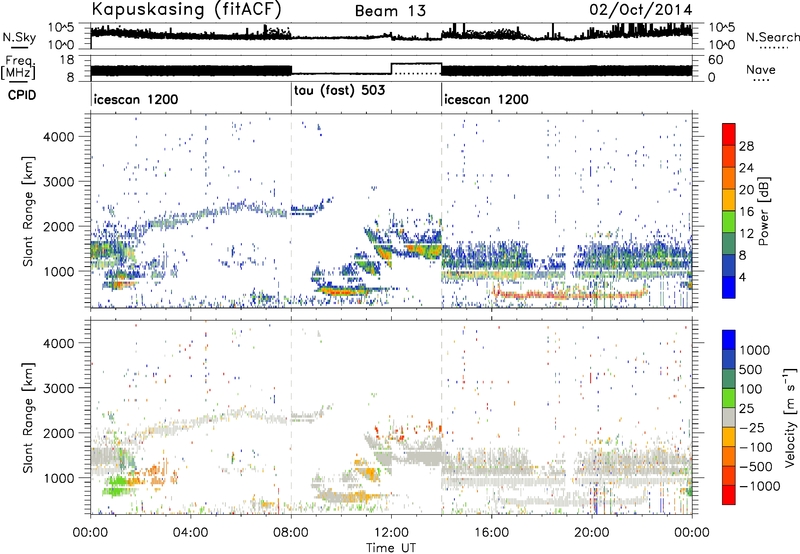
Task: Click the Freq. [MHz] axis label
Action: [x=18, y=68]
